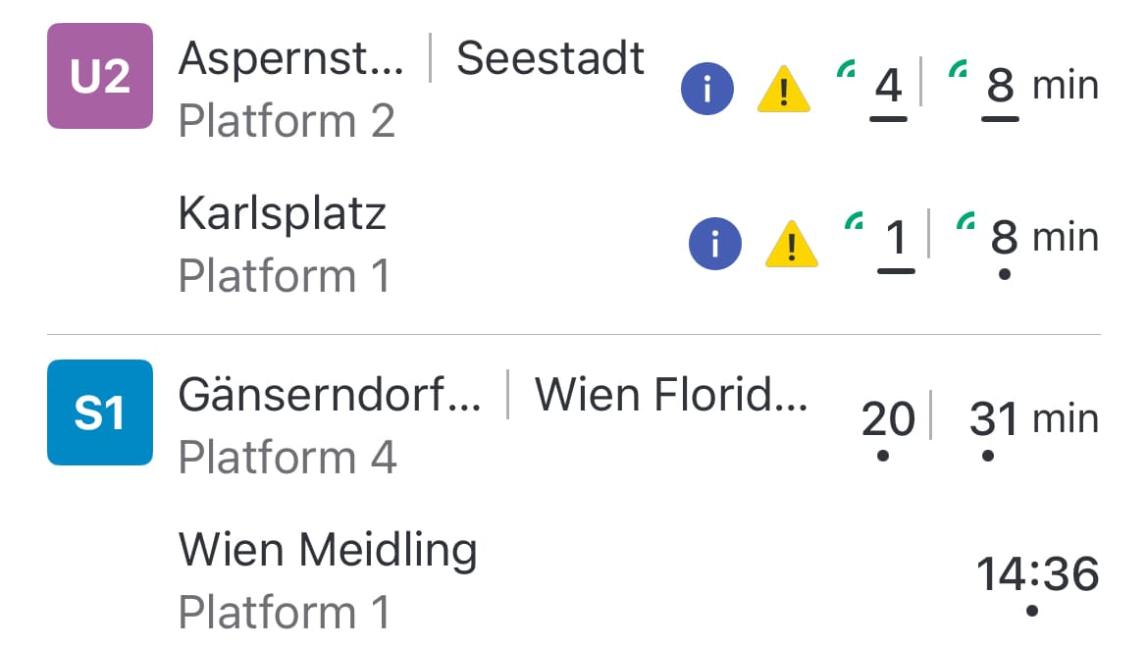Open the info icon beside Seestadt departures
This screenshot has height=665, width=1148.
coord(706,87)
